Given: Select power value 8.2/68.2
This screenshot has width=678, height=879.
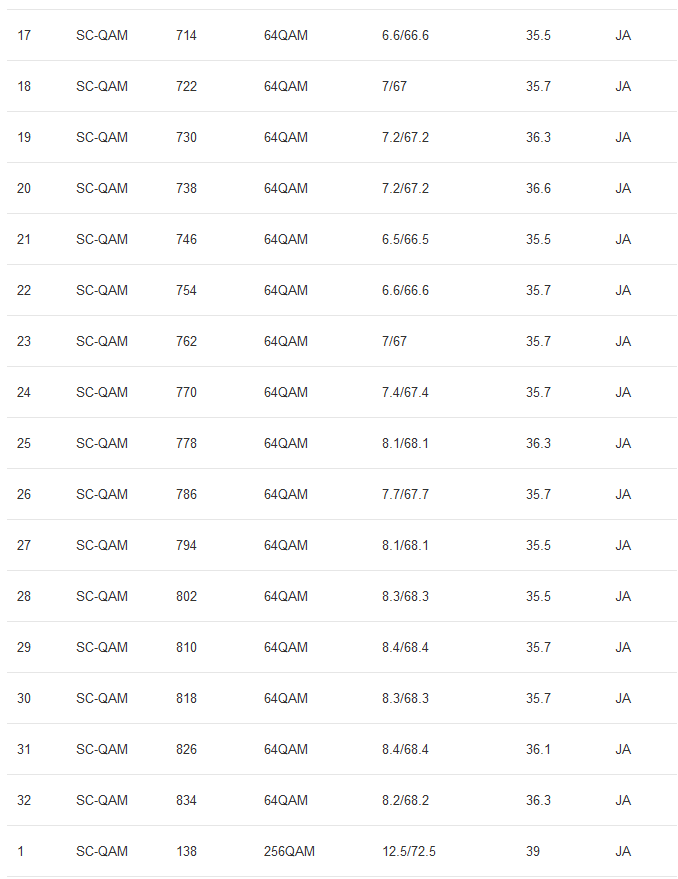Looking at the screenshot, I should [x=405, y=800].
